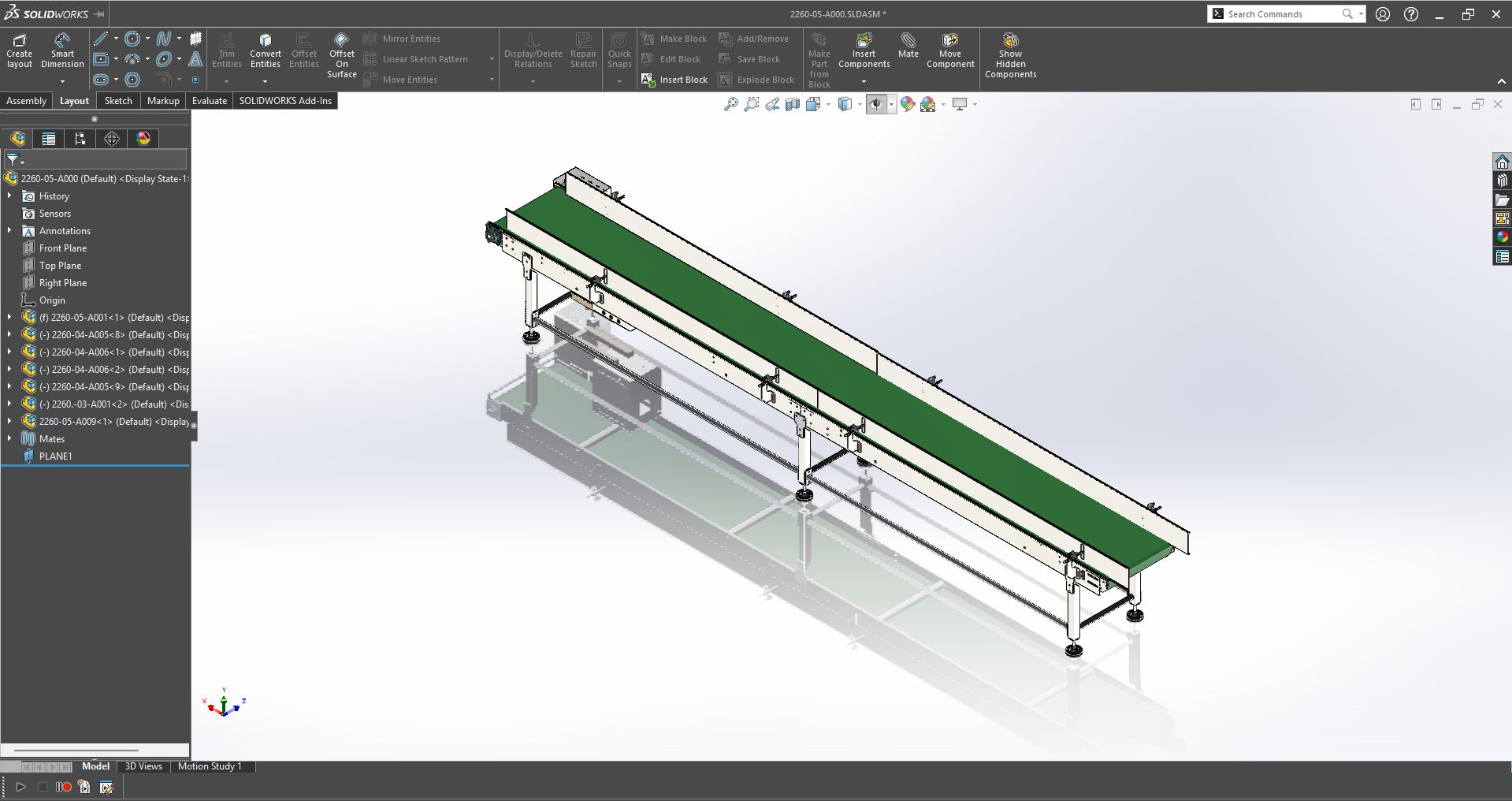Select the Mate tool
1512x801 pixels.
coord(908,46)
